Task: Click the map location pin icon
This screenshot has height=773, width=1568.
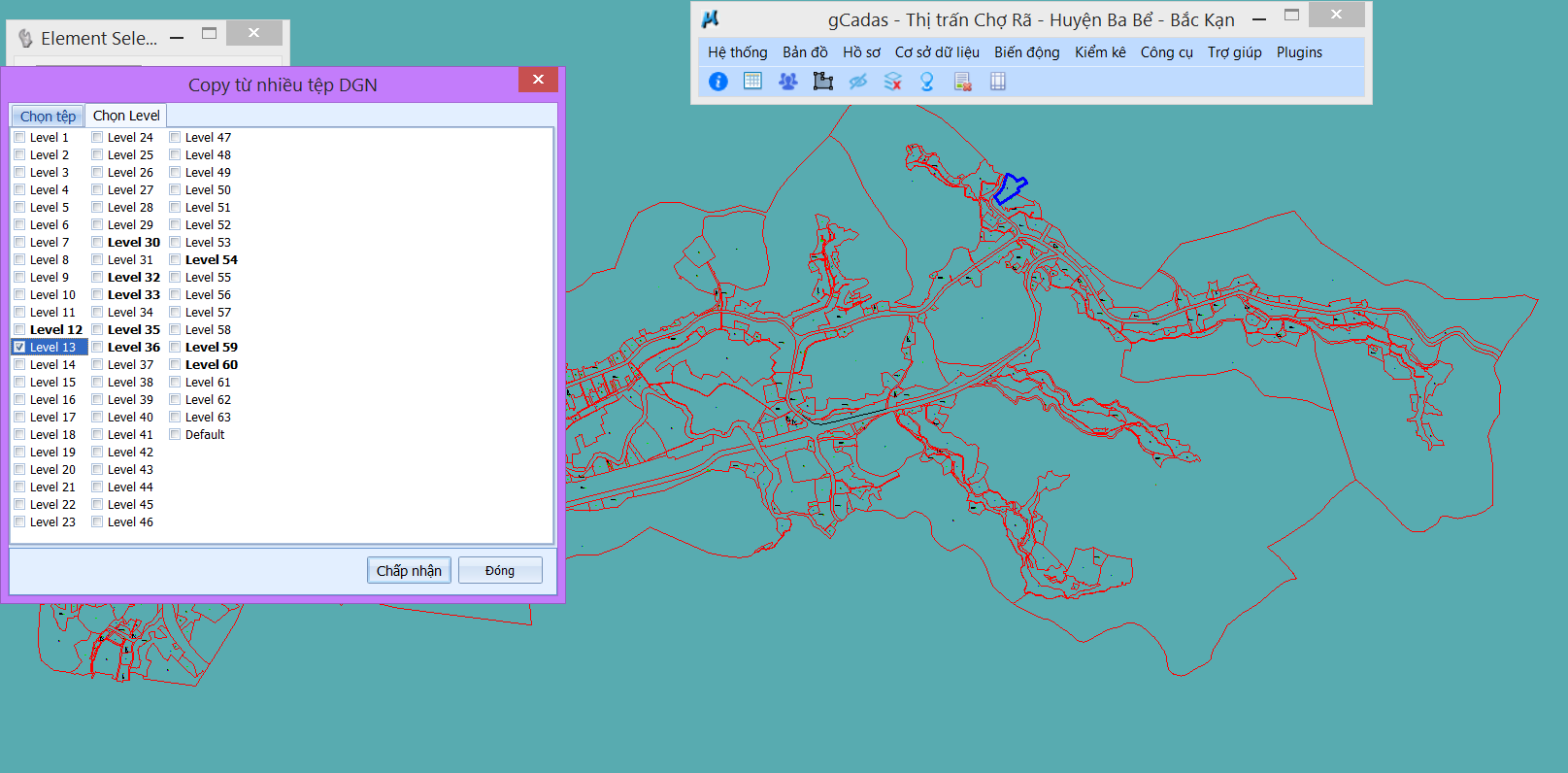Action: (927, 82)
